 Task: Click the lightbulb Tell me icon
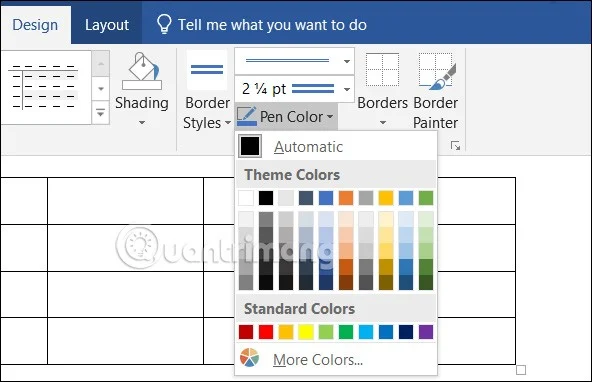point(164,24)
